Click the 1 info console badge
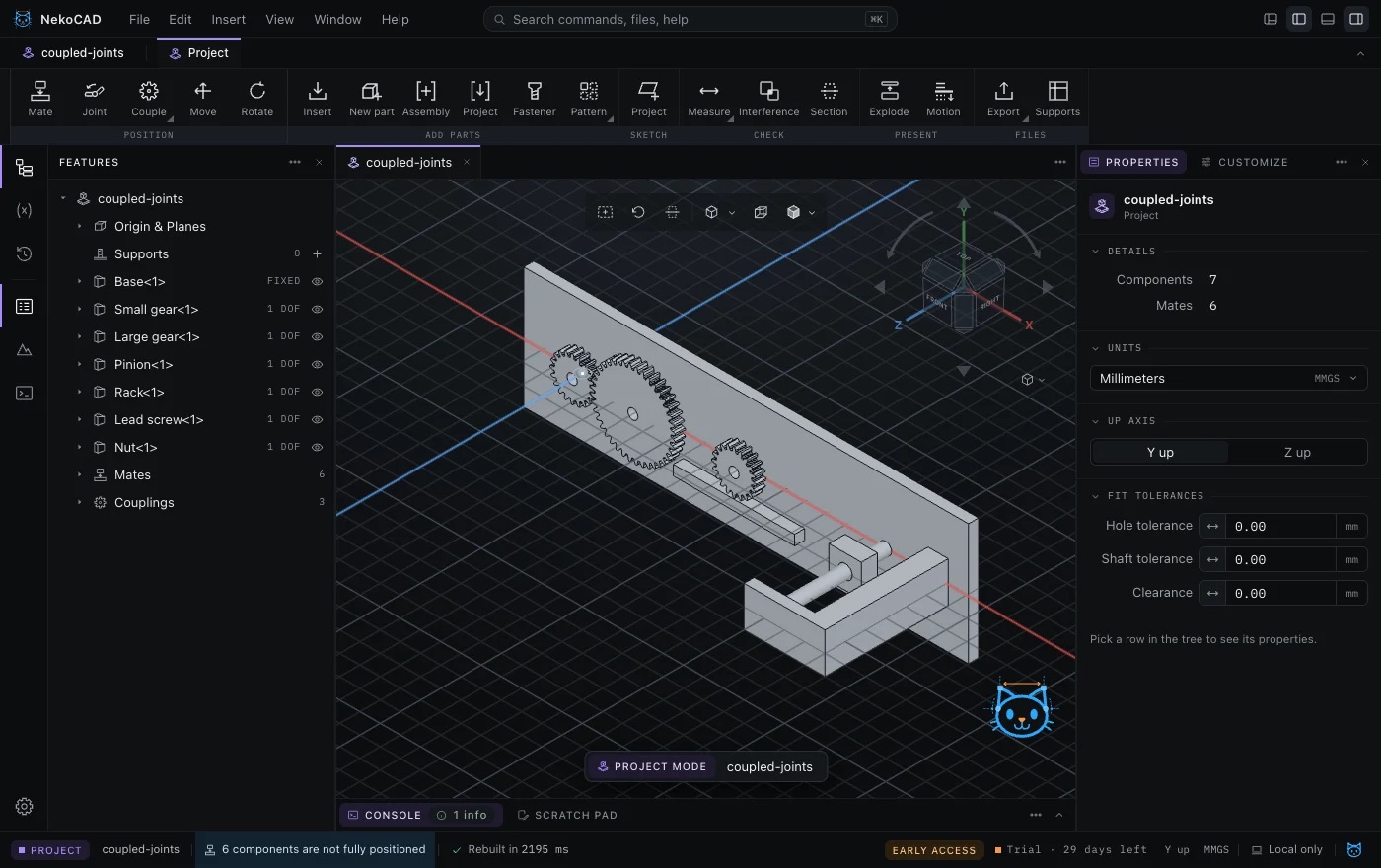 pos(463,815)
